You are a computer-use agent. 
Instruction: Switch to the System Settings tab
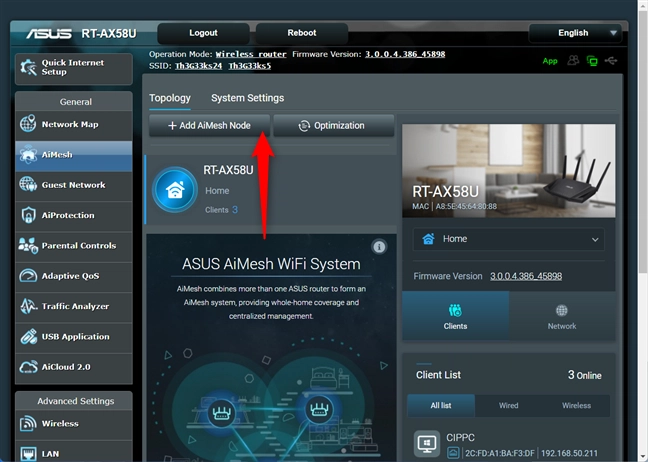[248, 98]
